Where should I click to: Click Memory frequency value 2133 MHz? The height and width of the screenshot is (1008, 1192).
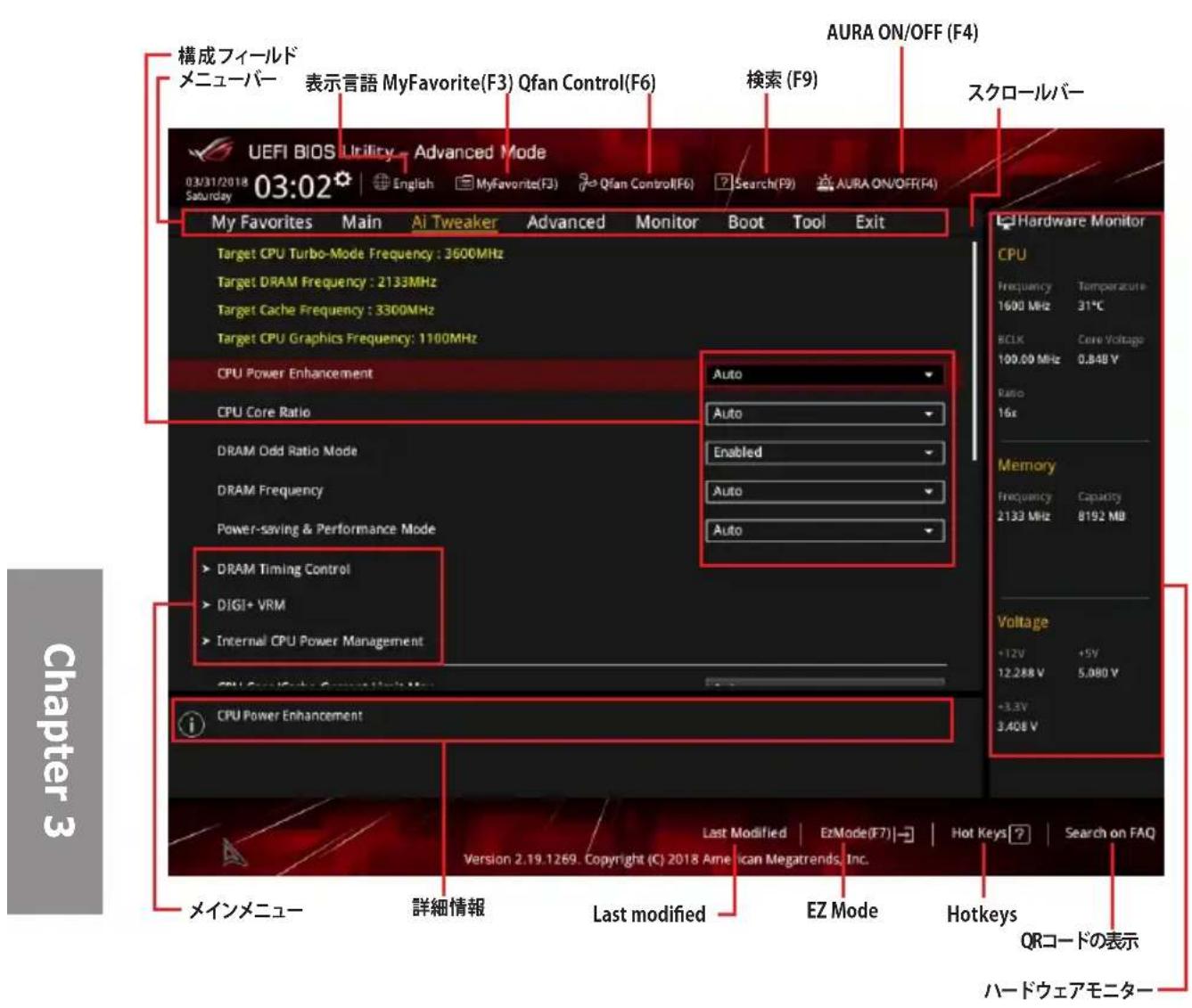(1023, 516)
